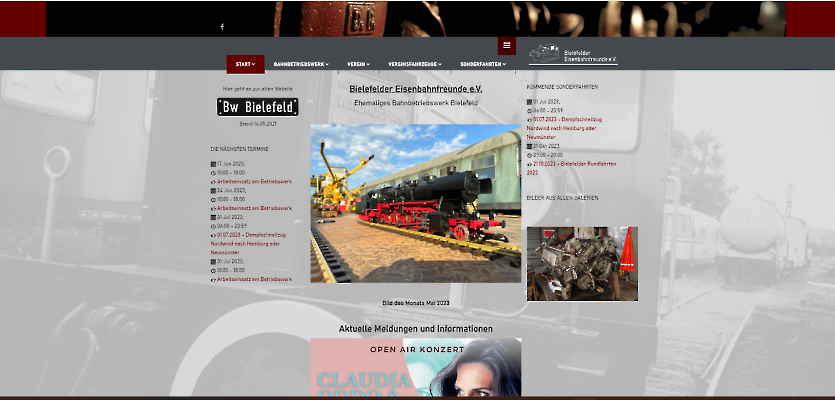Click clock icon beside 10:00 - 18:00 under 17 Jun
This screenshot has width=835, height=400.
pyautogui.click(x=213, y=173)
